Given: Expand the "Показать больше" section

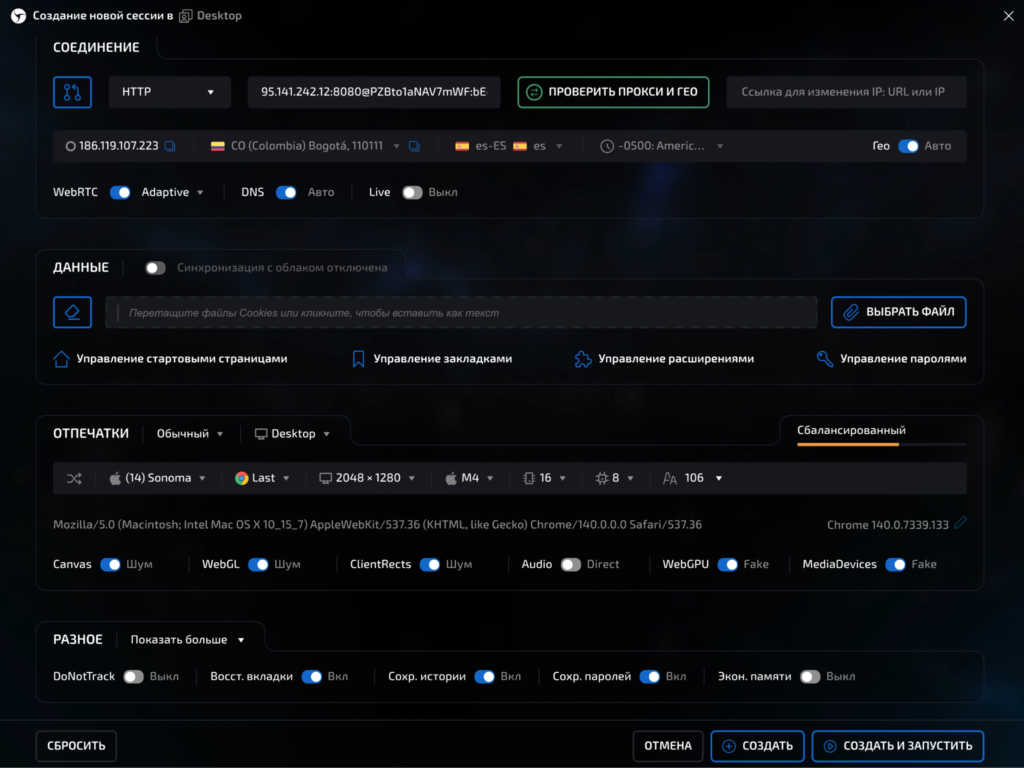Looking at the screenshot, I should click(187, 640).
